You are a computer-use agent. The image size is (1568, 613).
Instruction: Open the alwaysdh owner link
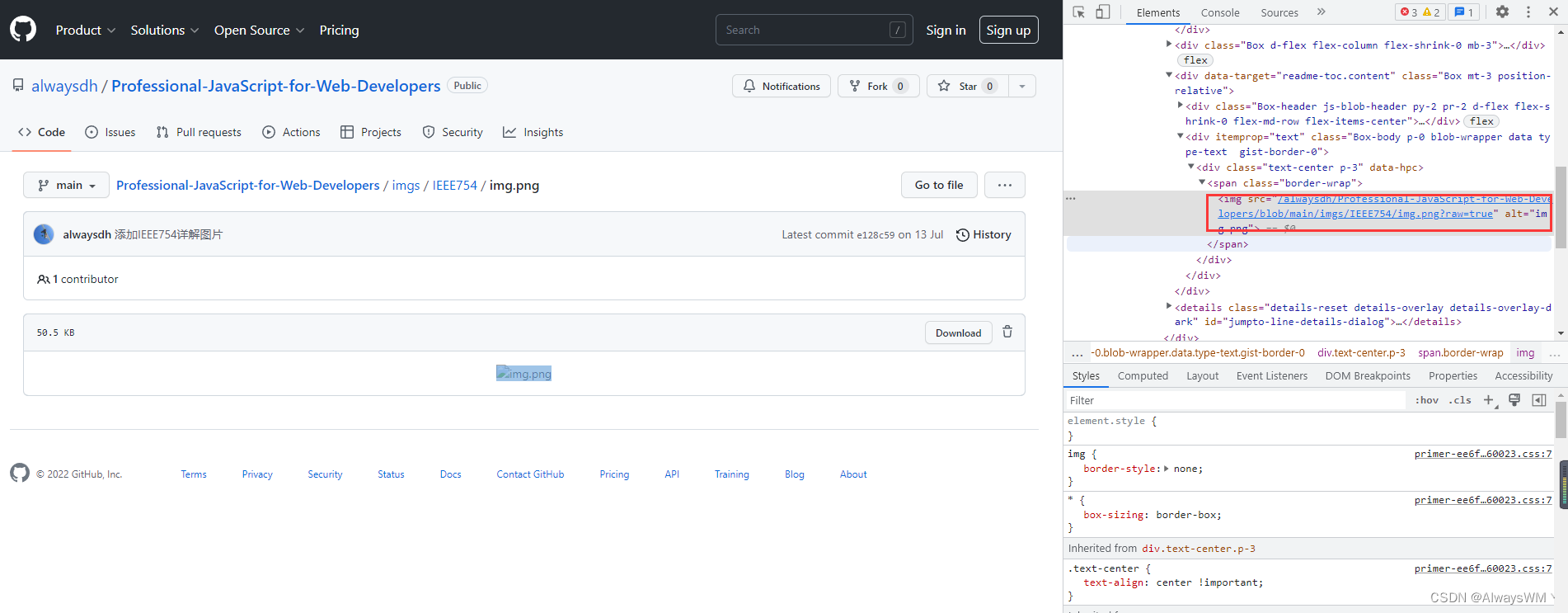pos(64,86)
